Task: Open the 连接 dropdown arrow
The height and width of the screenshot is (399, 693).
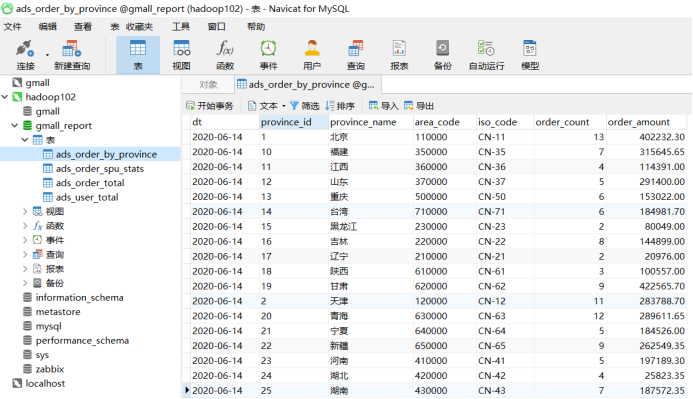Action: [x=47, y=55]
